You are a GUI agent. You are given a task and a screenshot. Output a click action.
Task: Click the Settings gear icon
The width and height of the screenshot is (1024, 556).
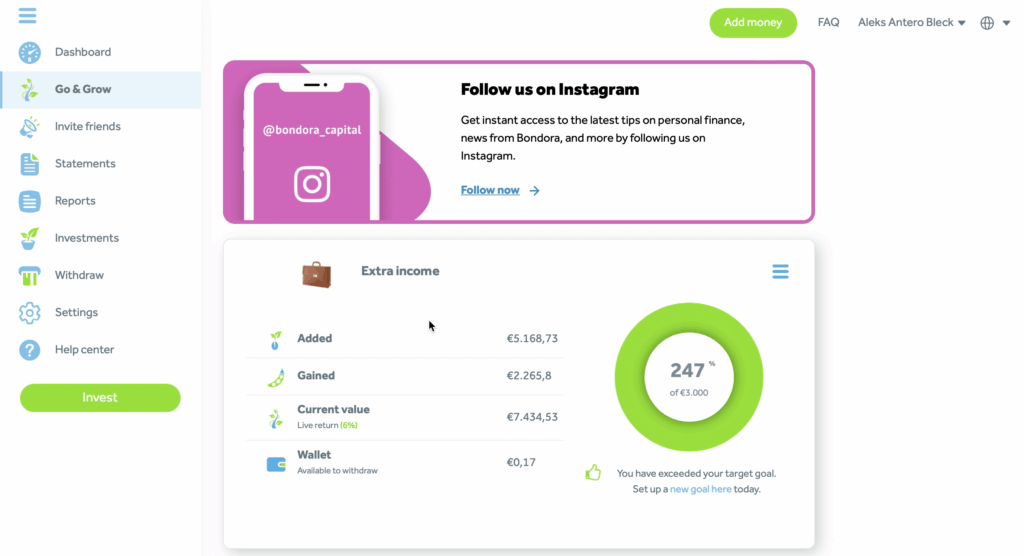click(30, 313)
